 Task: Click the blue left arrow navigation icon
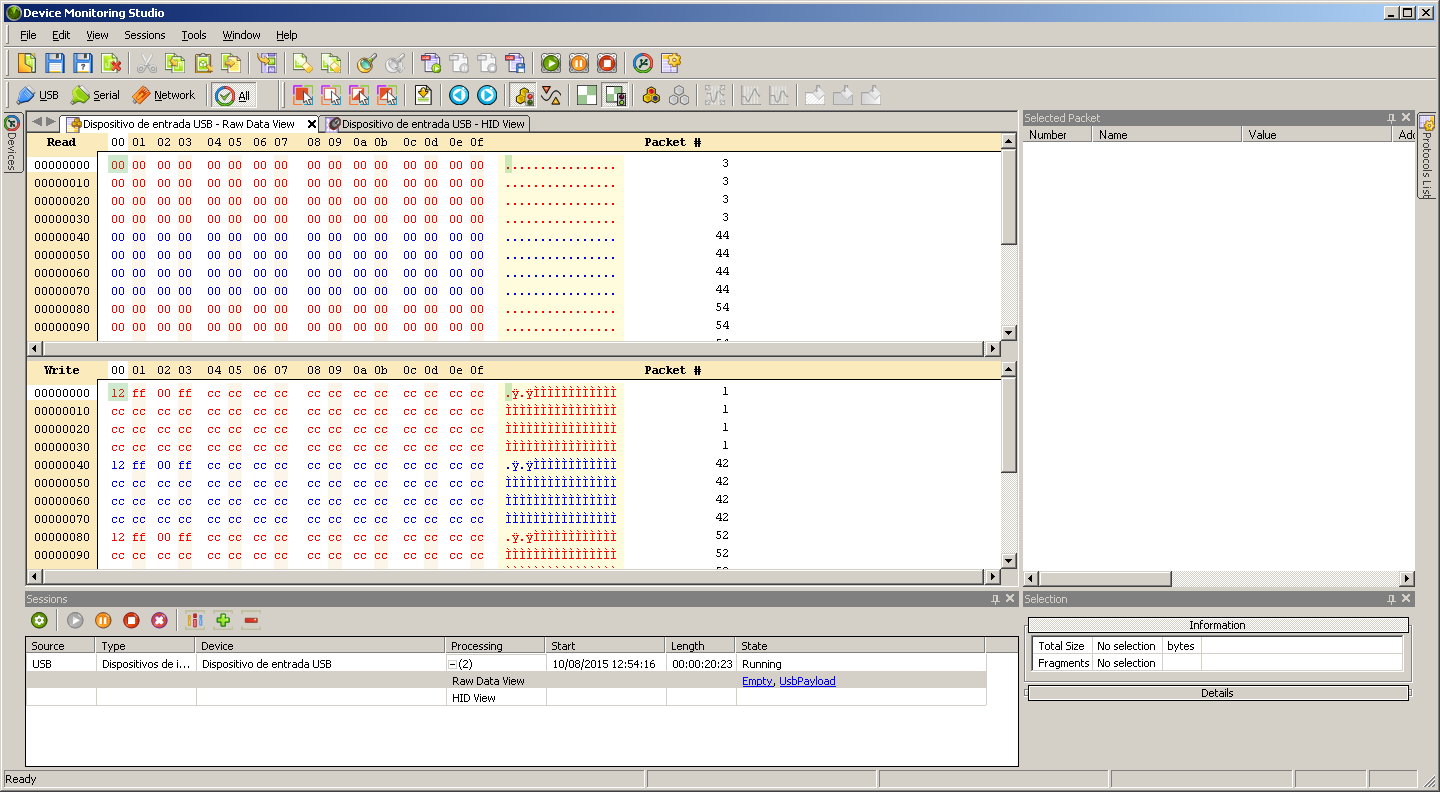(x=459, y=95)
